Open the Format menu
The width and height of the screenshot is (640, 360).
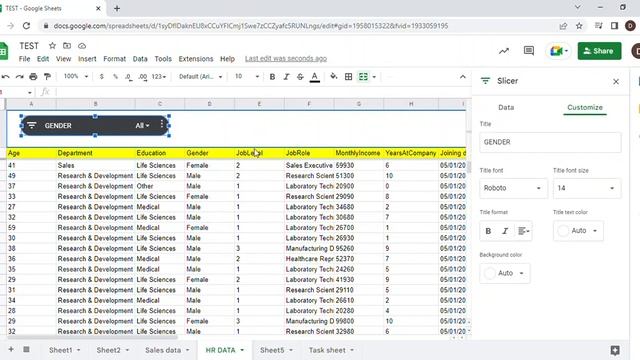pyautogui.click(x=115, y=59)
